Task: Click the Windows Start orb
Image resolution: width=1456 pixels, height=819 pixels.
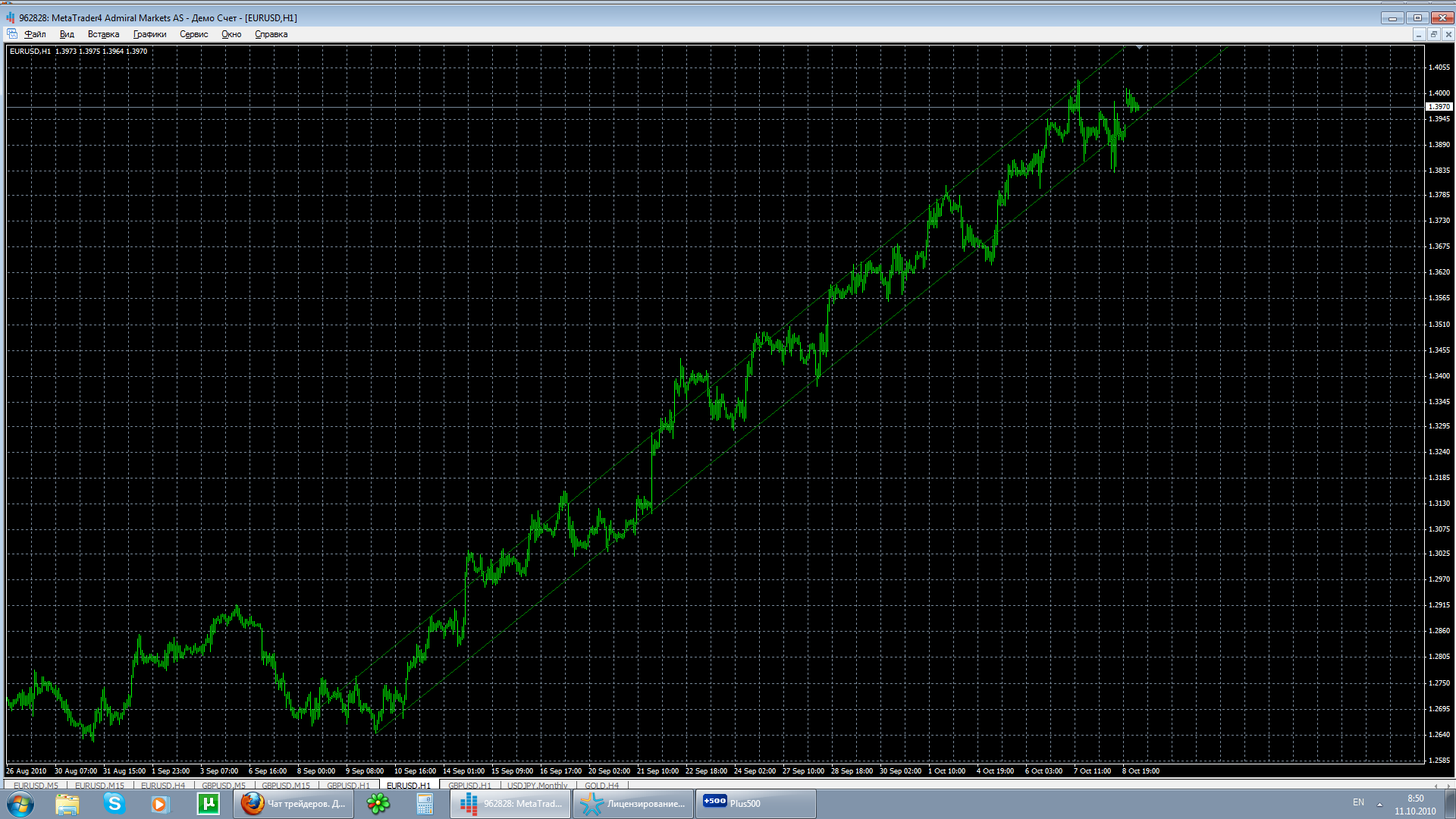Action: point(20,803)
